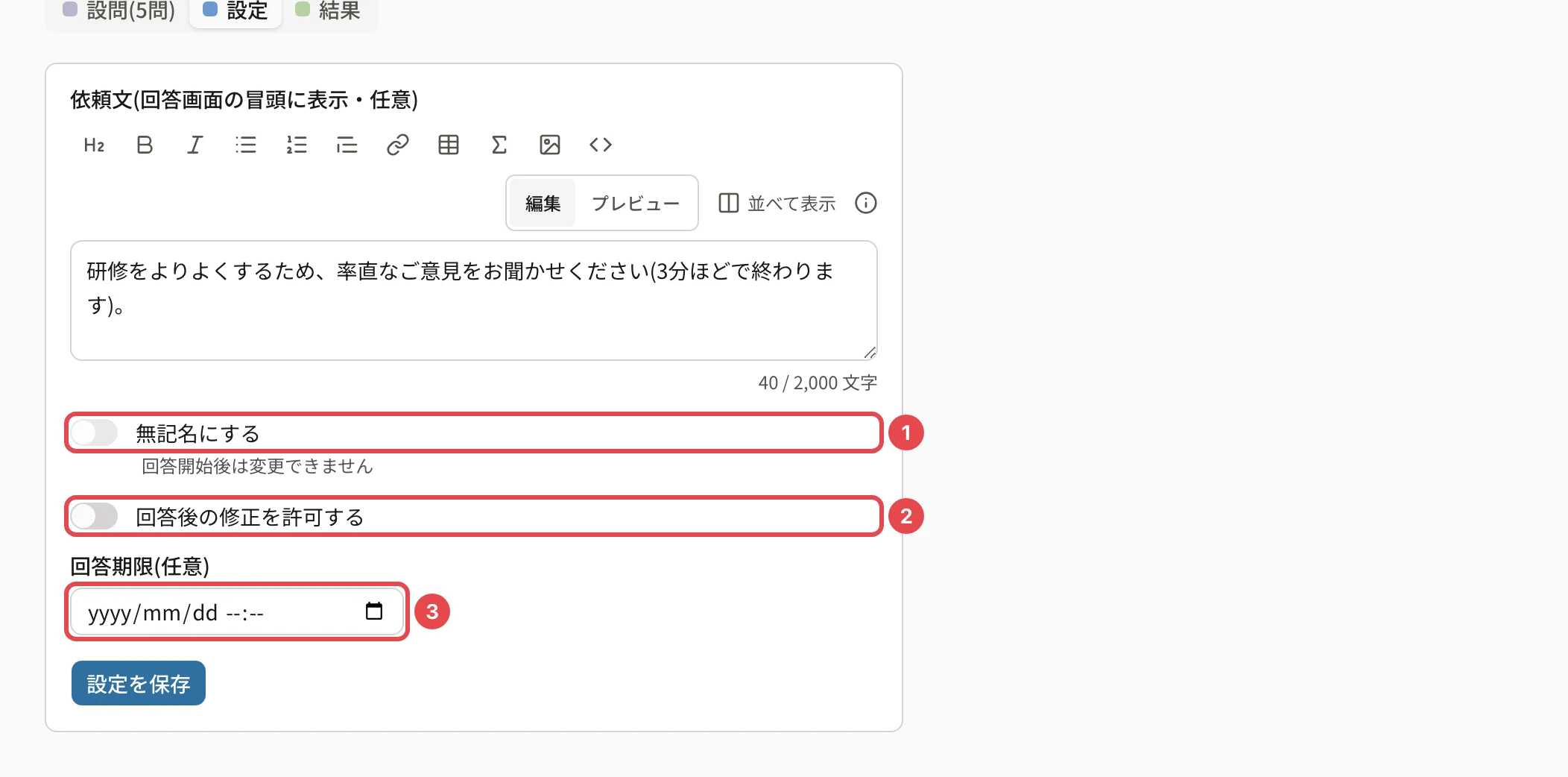
Task: Click the 無記名にする label text
Action: 197,433
